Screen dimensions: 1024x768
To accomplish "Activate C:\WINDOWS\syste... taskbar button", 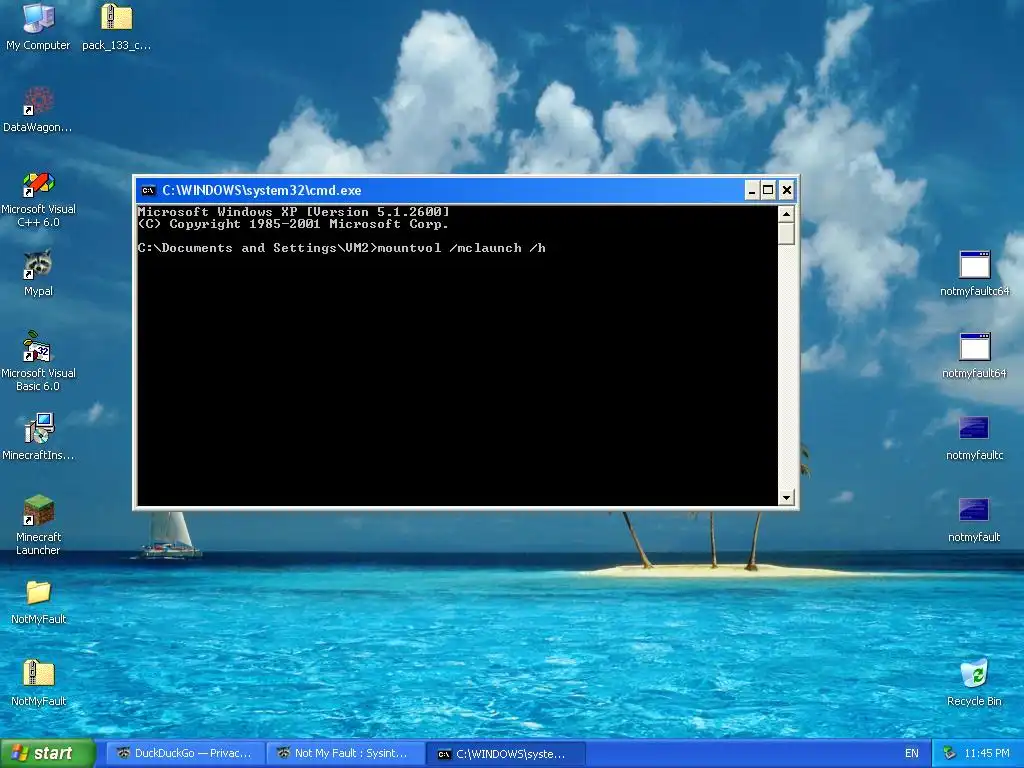I will pos(507,754).
